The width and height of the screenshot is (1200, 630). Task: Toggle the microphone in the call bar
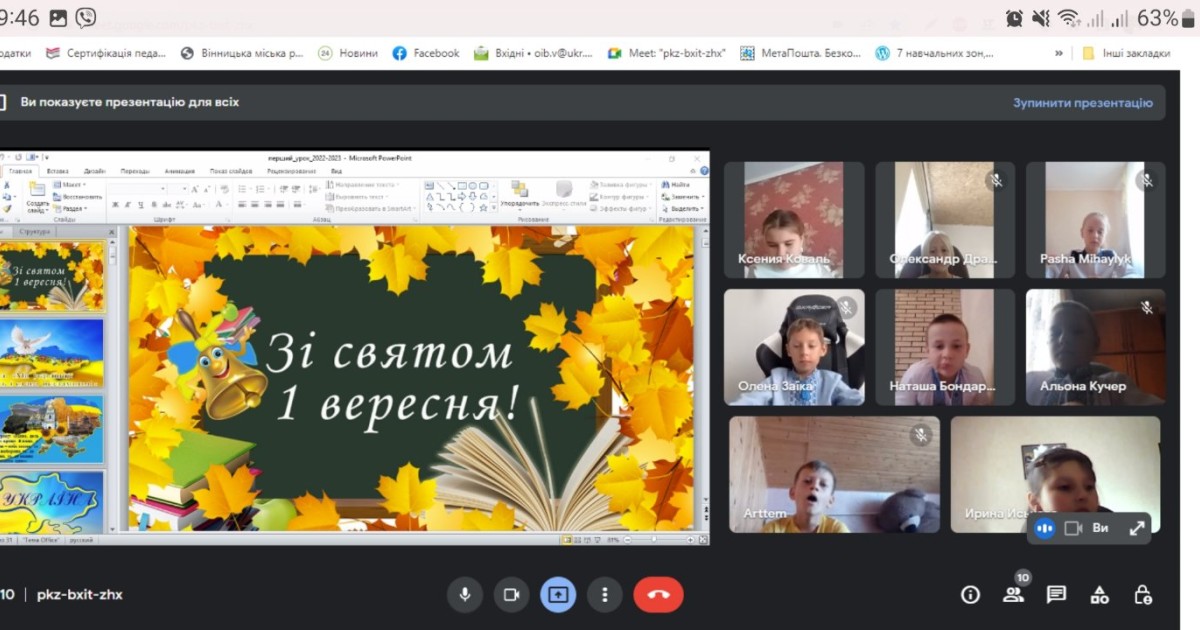[x=464, y=594]
